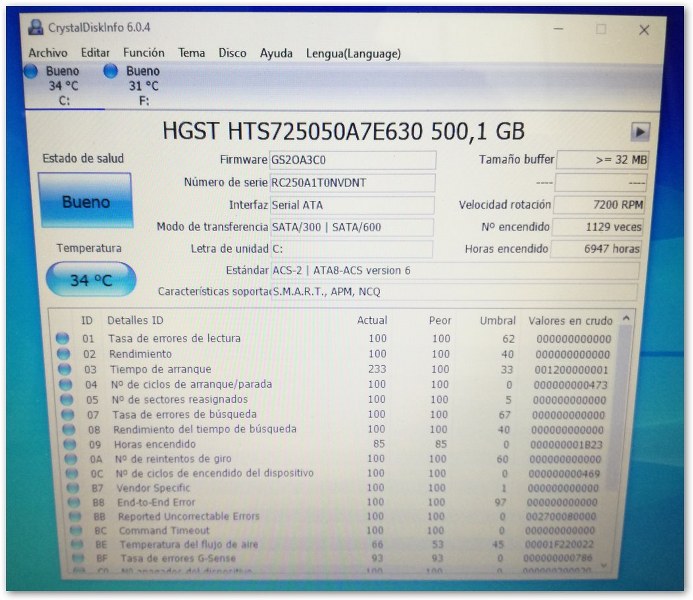Click the status dot for attribute 07
Viewport: 693px width, 600px height.
pos(68,414)
